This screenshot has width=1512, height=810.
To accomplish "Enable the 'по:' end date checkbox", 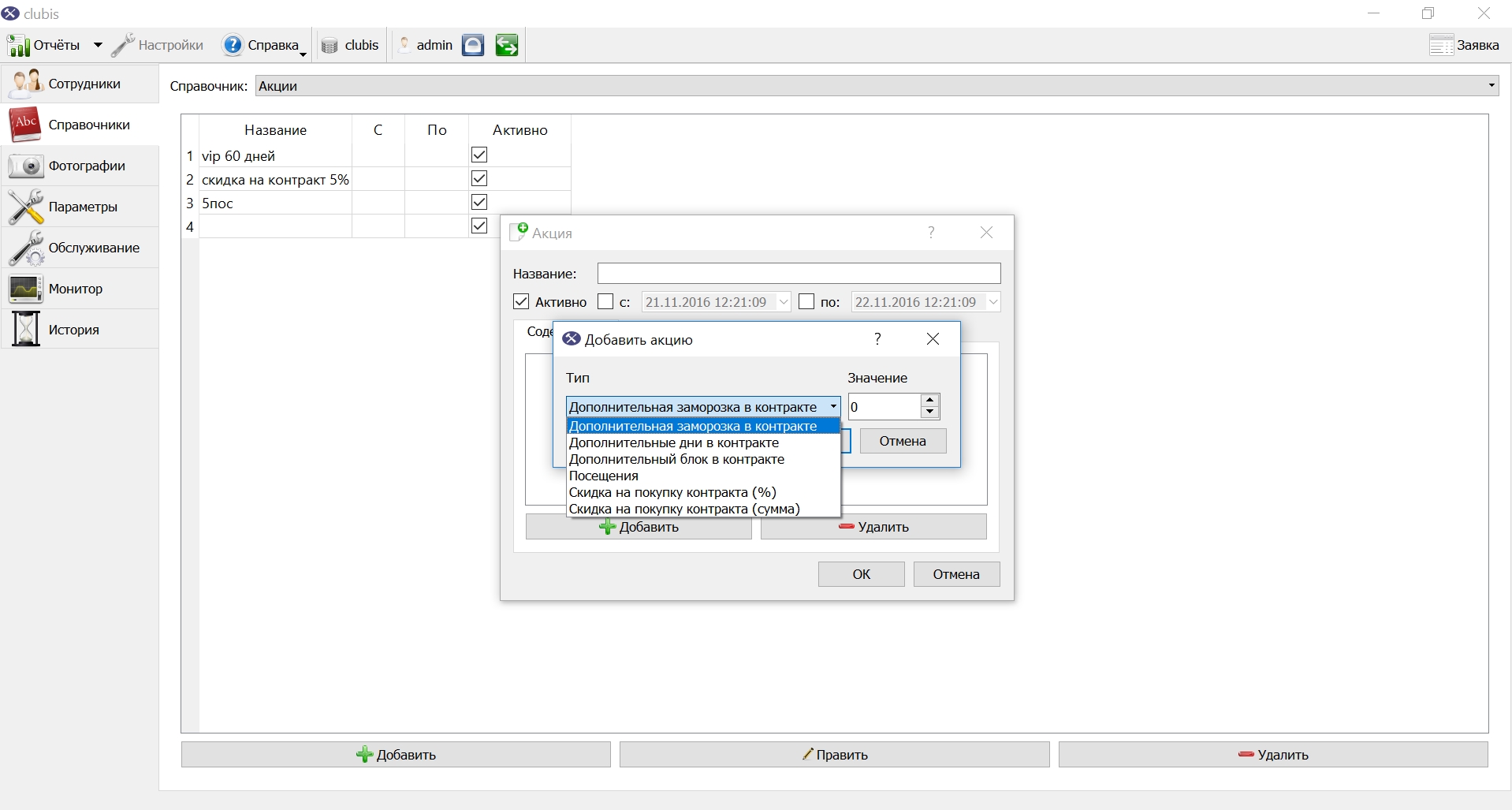I will tap(806, 302).
